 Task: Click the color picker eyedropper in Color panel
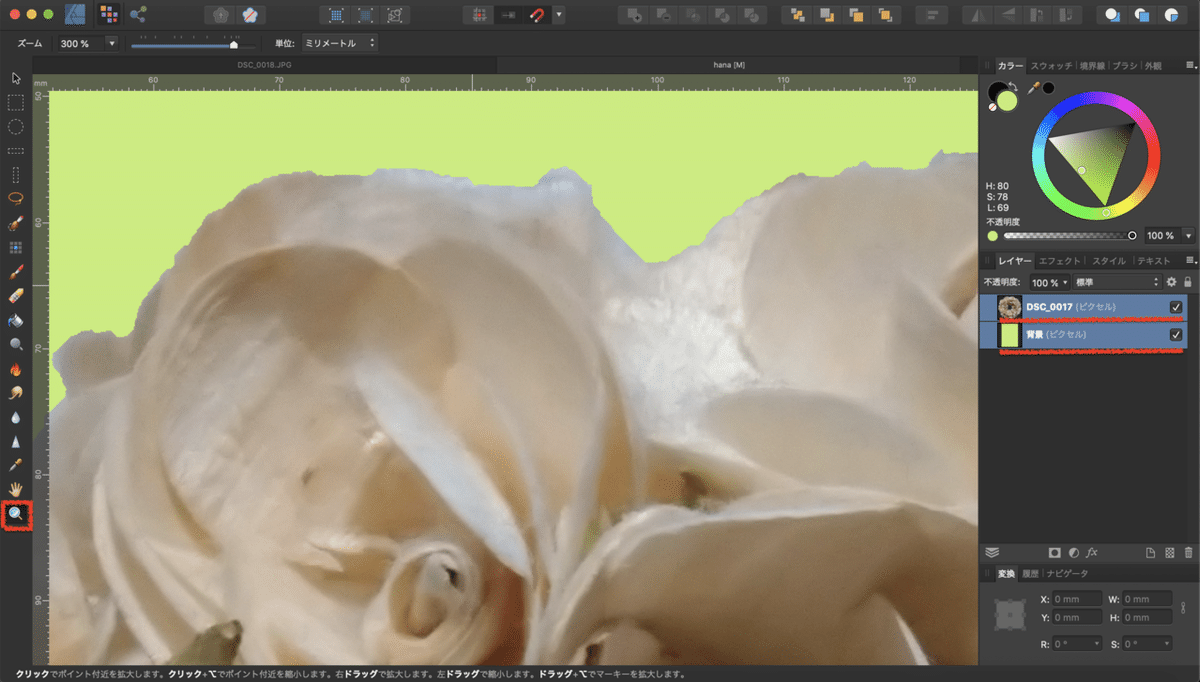point(1034,88)
